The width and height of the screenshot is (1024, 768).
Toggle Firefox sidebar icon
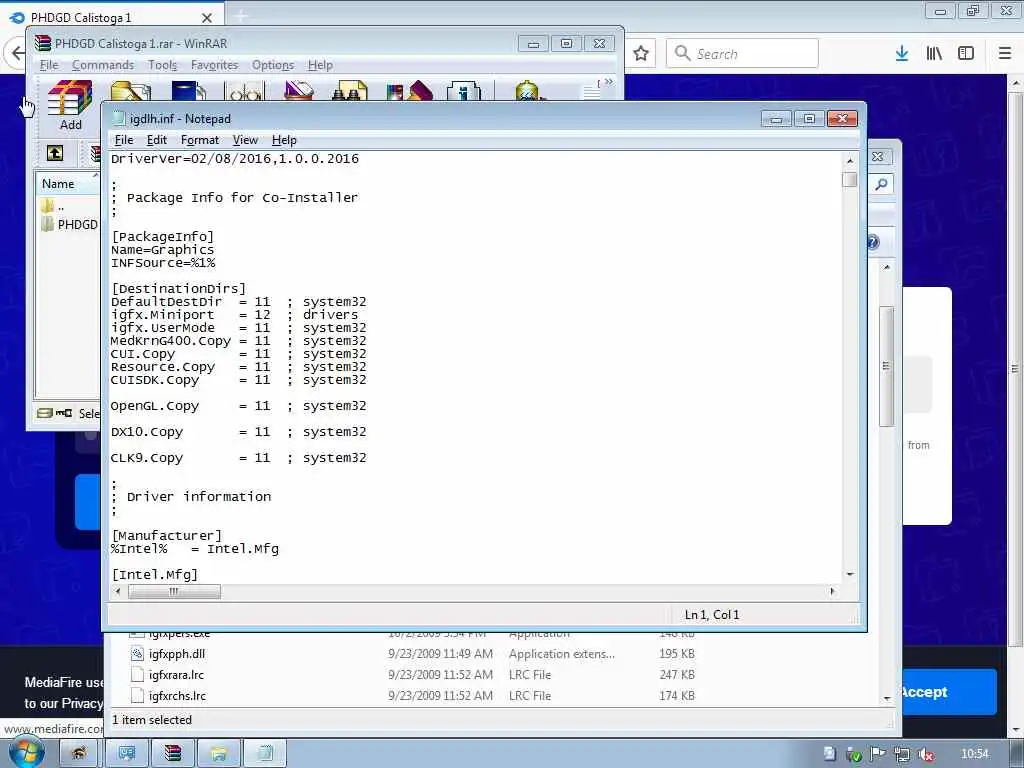[x=966, y=54]
